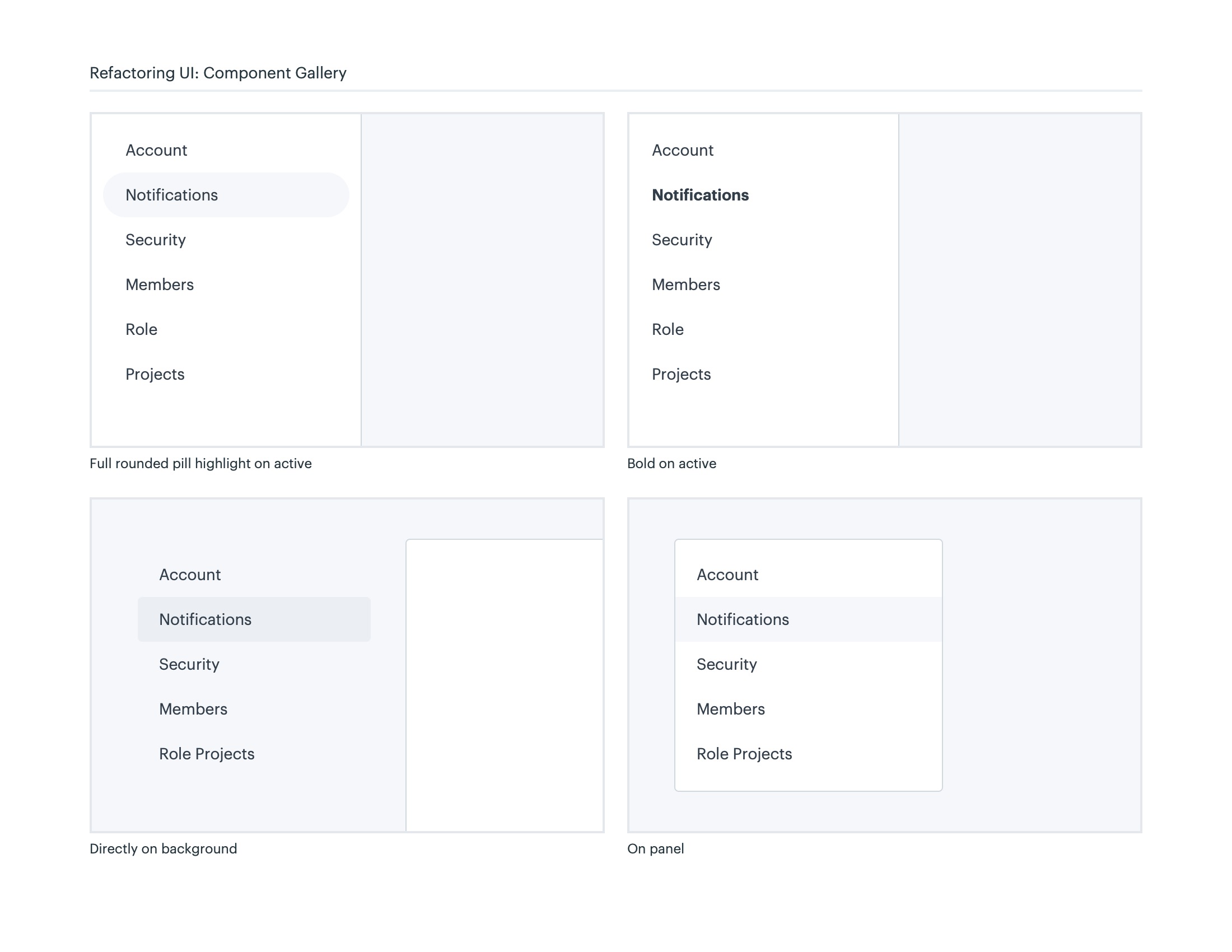The width and height of the screenshot is (1232, 952).
Task: Open Security in the directly-on-background menu
Action: click(x=189, y=664)
